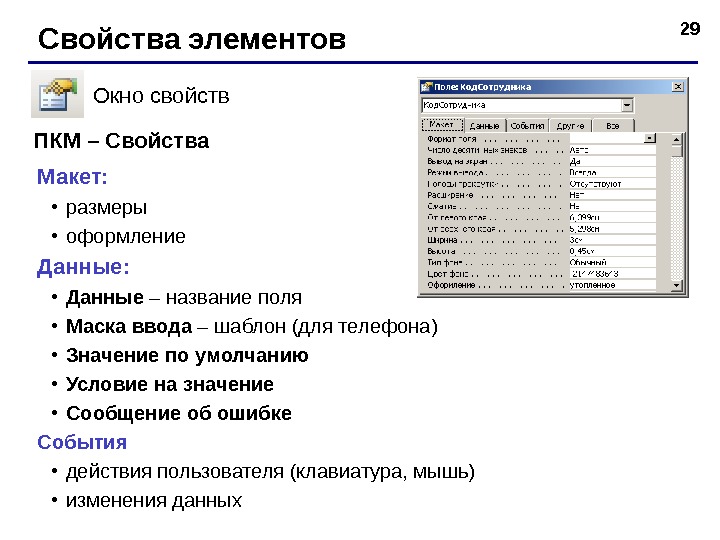This screenshot has width=720, height=540.
Task: Click the Да value for Вывод на экран
Action: pos(612,161)
